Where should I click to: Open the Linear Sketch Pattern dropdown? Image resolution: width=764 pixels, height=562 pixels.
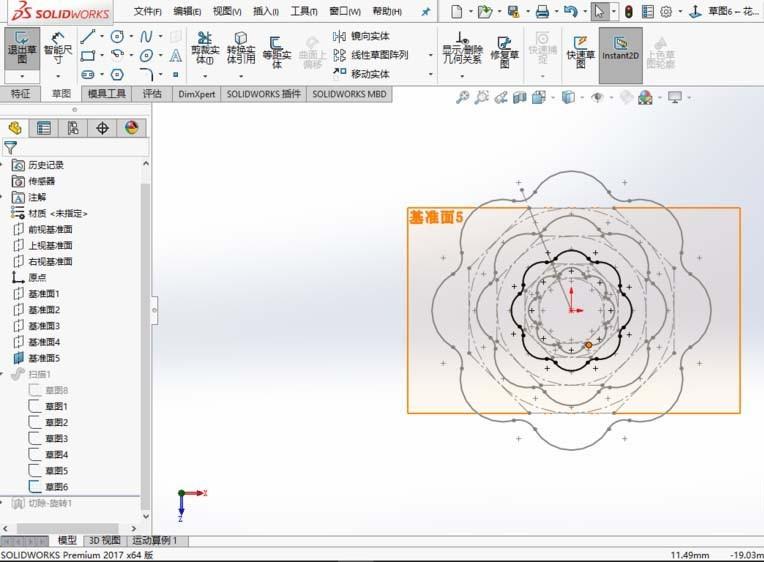pos(431,55)
